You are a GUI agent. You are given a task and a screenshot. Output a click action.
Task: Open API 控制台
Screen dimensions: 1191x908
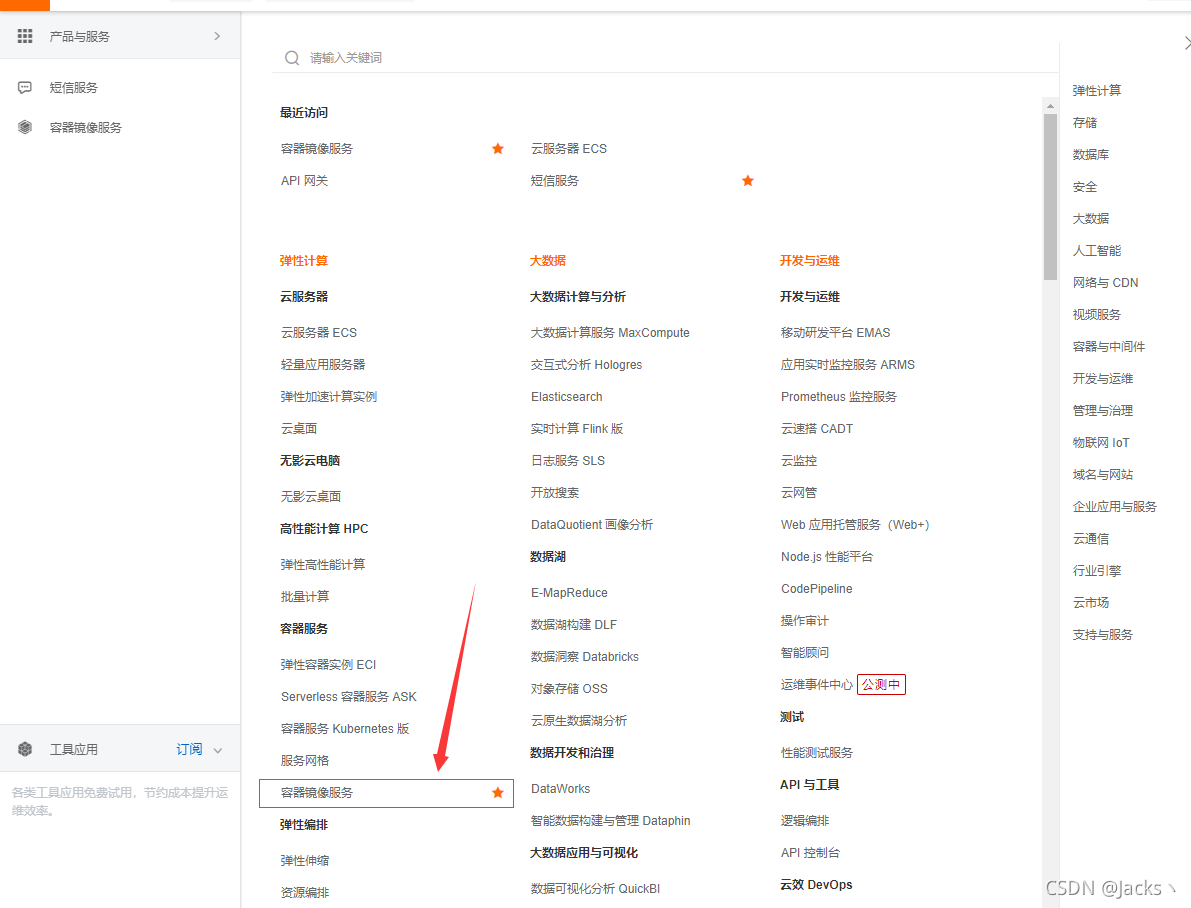[x=810, y=853]
